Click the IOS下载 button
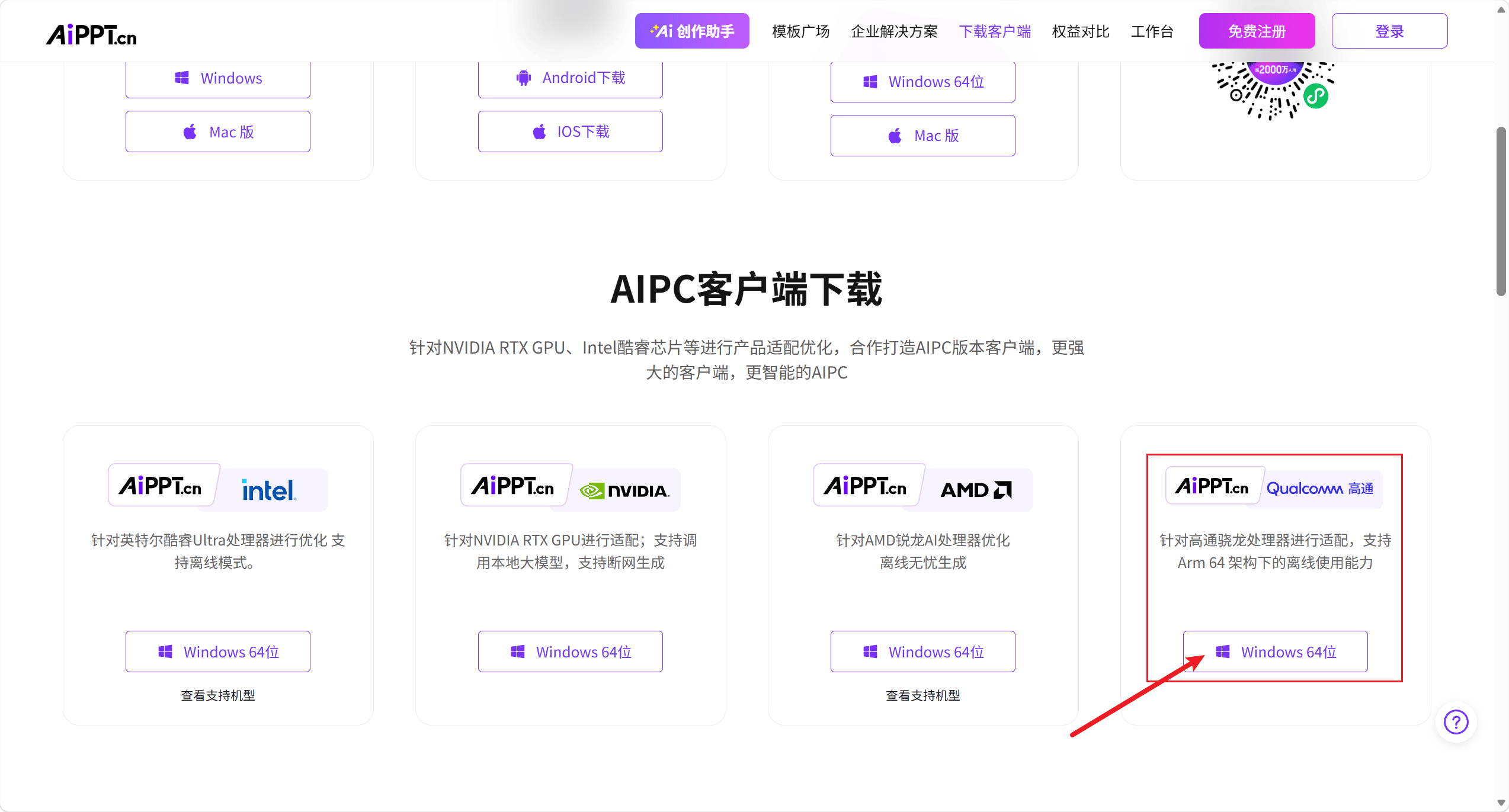 click(x=570, y=131)
